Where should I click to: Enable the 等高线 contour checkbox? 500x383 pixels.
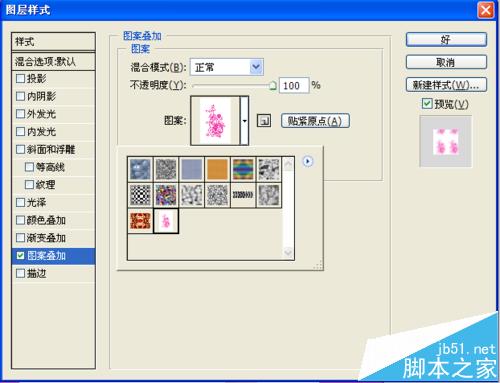(29, 167)
